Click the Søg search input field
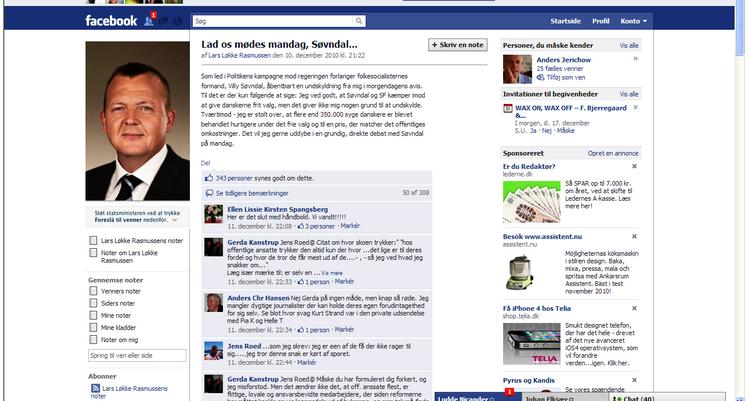This screenshot has width=750, height=401. [x=273, y=21]
